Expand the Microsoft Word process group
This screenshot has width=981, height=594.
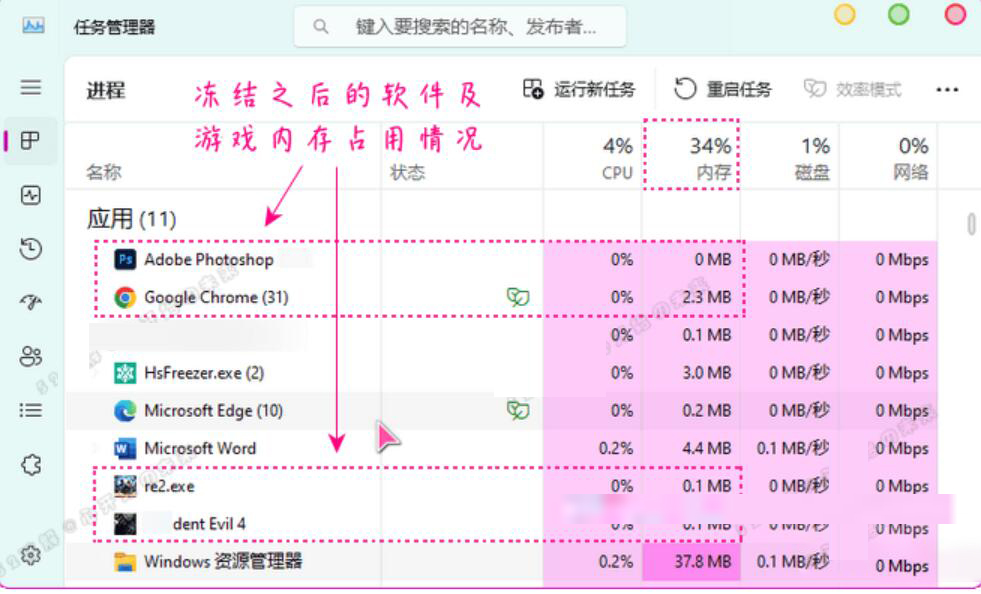tap(97, 448)
